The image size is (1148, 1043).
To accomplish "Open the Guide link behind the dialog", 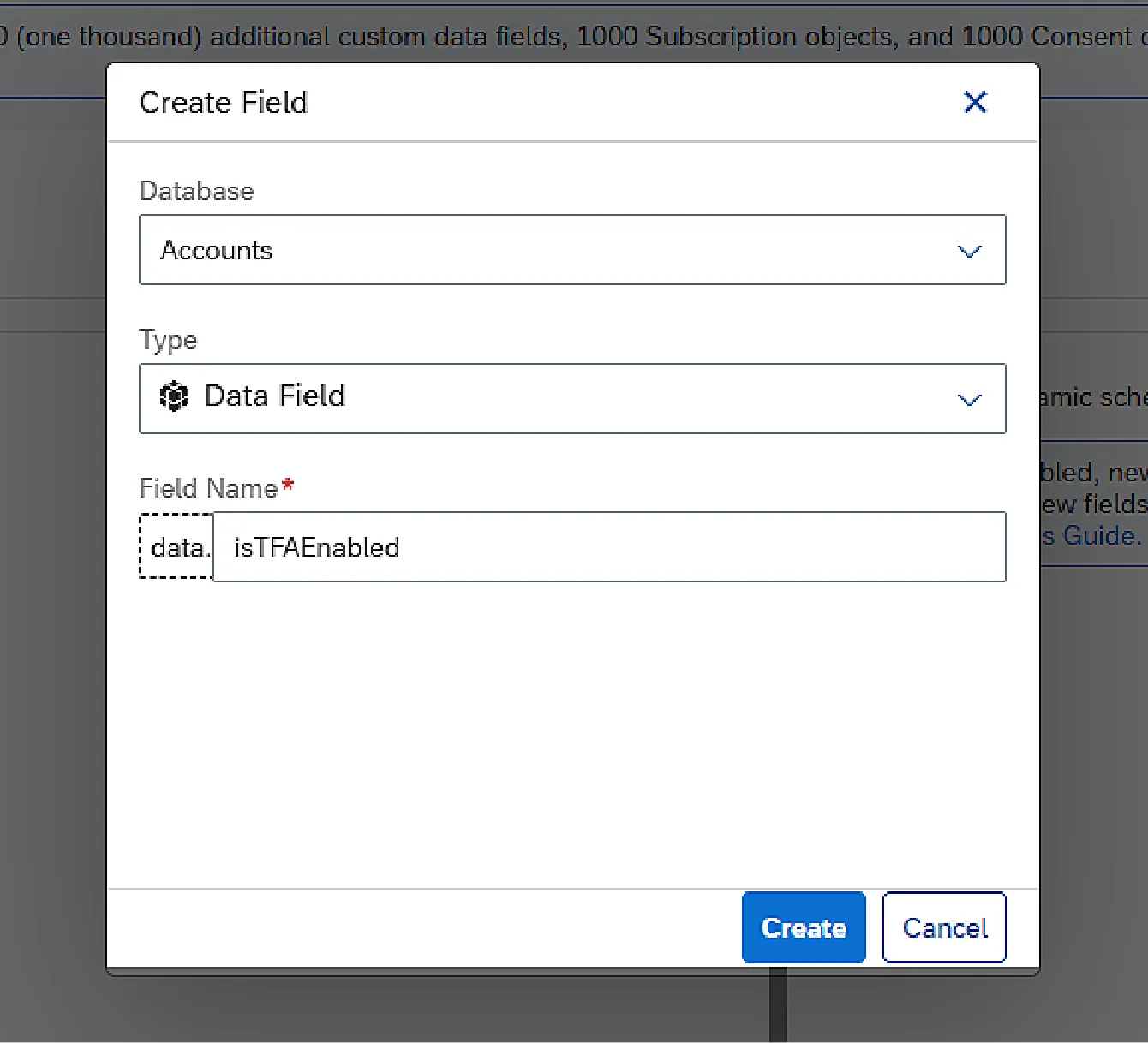I will tap(1101, 536).
